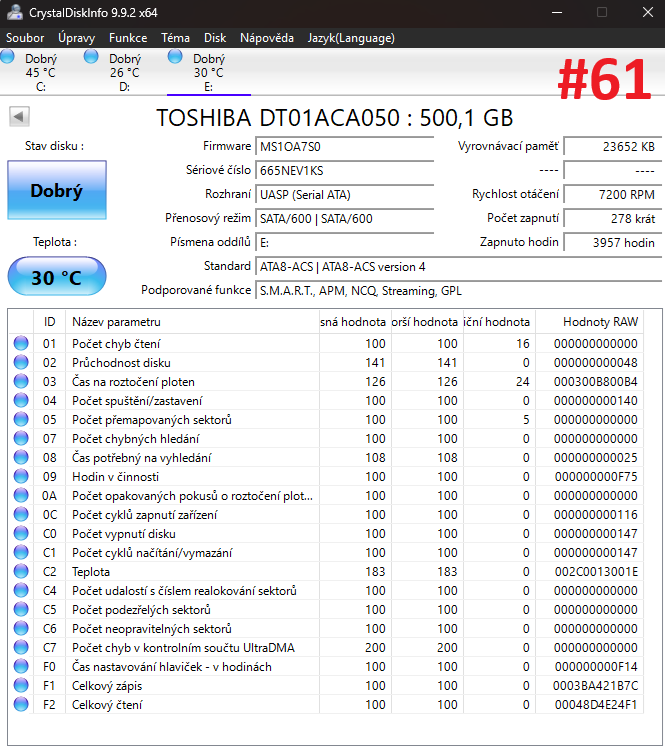
Task: Click the CrystalDiskInfo app icon in title bar
Action: click(x=14, y=12)
